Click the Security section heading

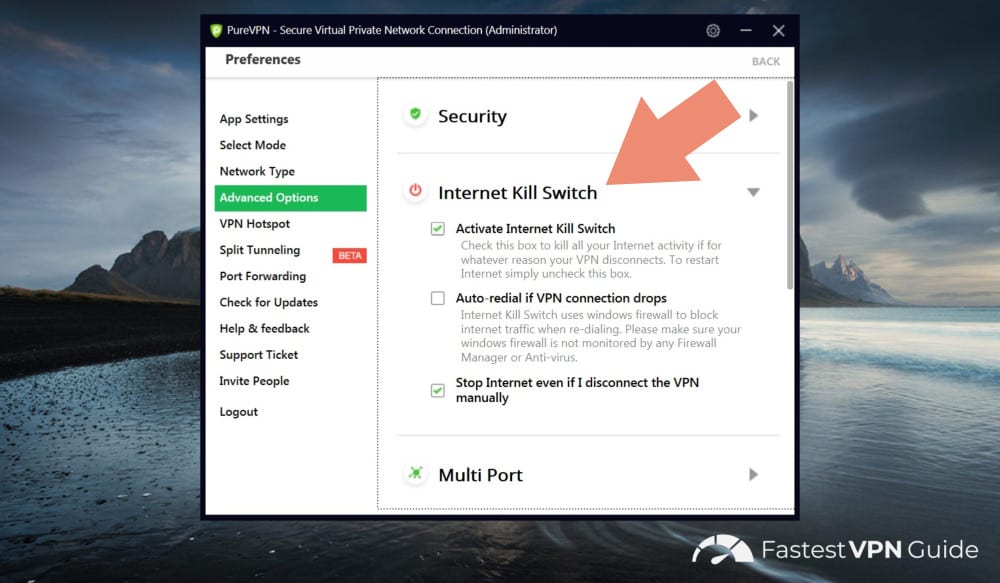coord(472,116)
